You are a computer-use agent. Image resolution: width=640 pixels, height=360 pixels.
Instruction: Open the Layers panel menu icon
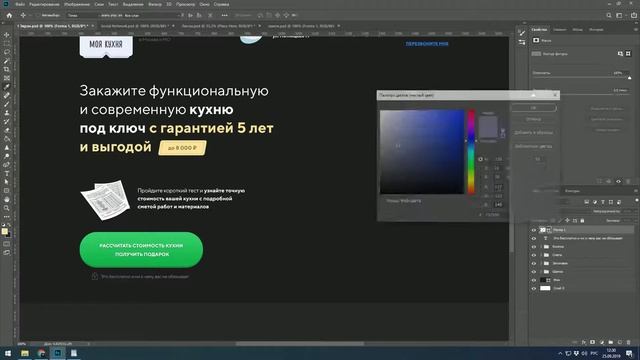point(636,191)
